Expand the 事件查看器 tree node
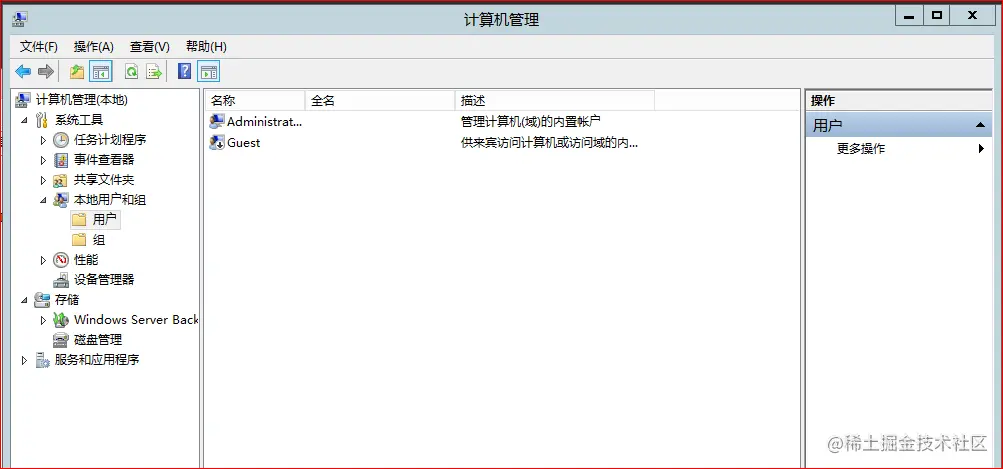 click(x=43, y=160)
